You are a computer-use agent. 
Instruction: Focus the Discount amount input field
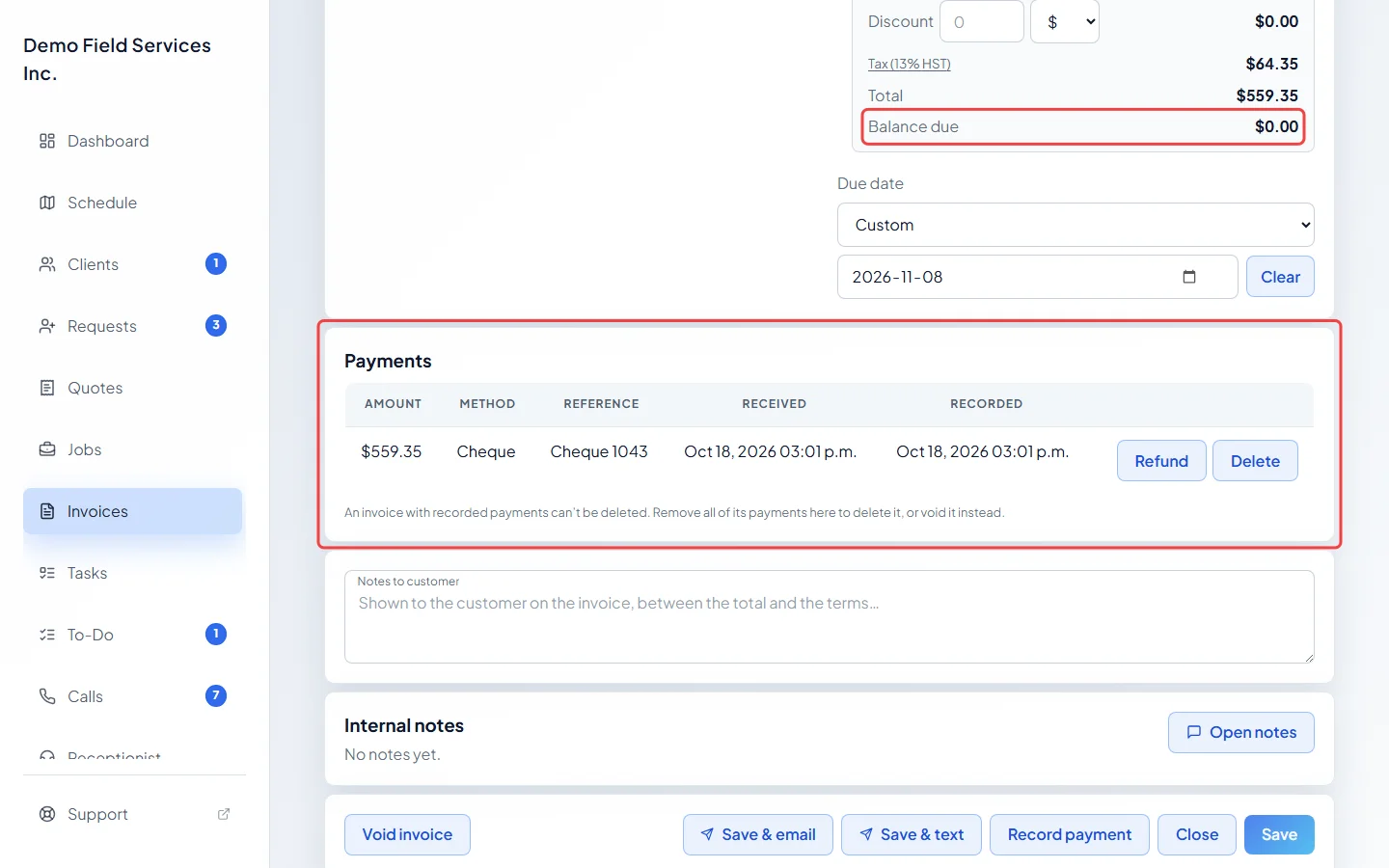(x=982, y=21)
